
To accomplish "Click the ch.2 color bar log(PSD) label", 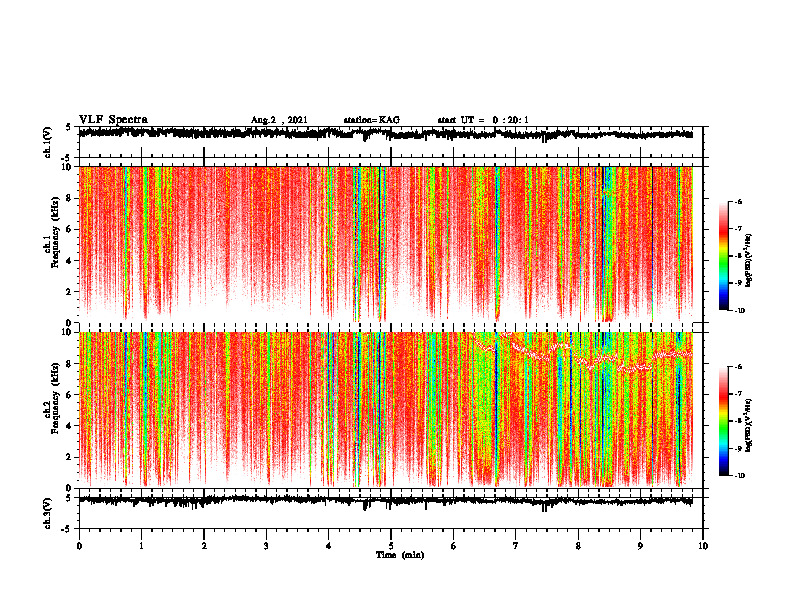I will tap(749, 426).
